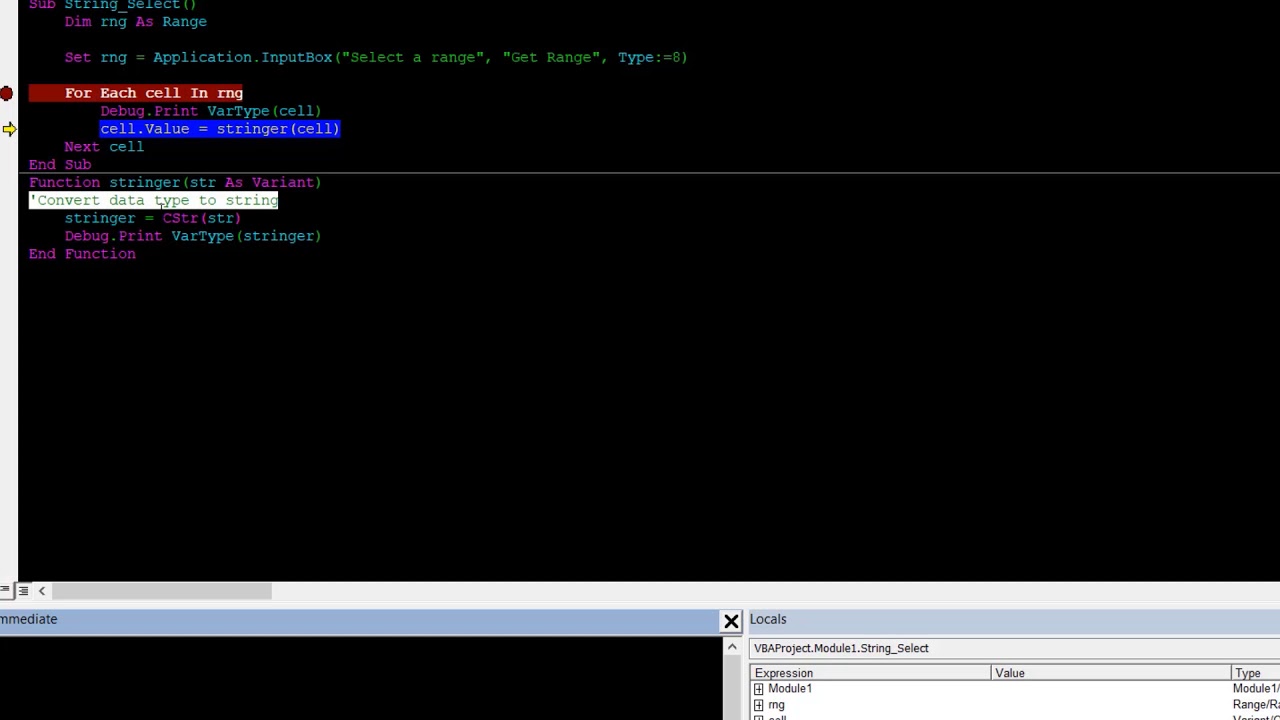
Task: Click the horizontal scrollbar left arrow
Action: (42, 591)
